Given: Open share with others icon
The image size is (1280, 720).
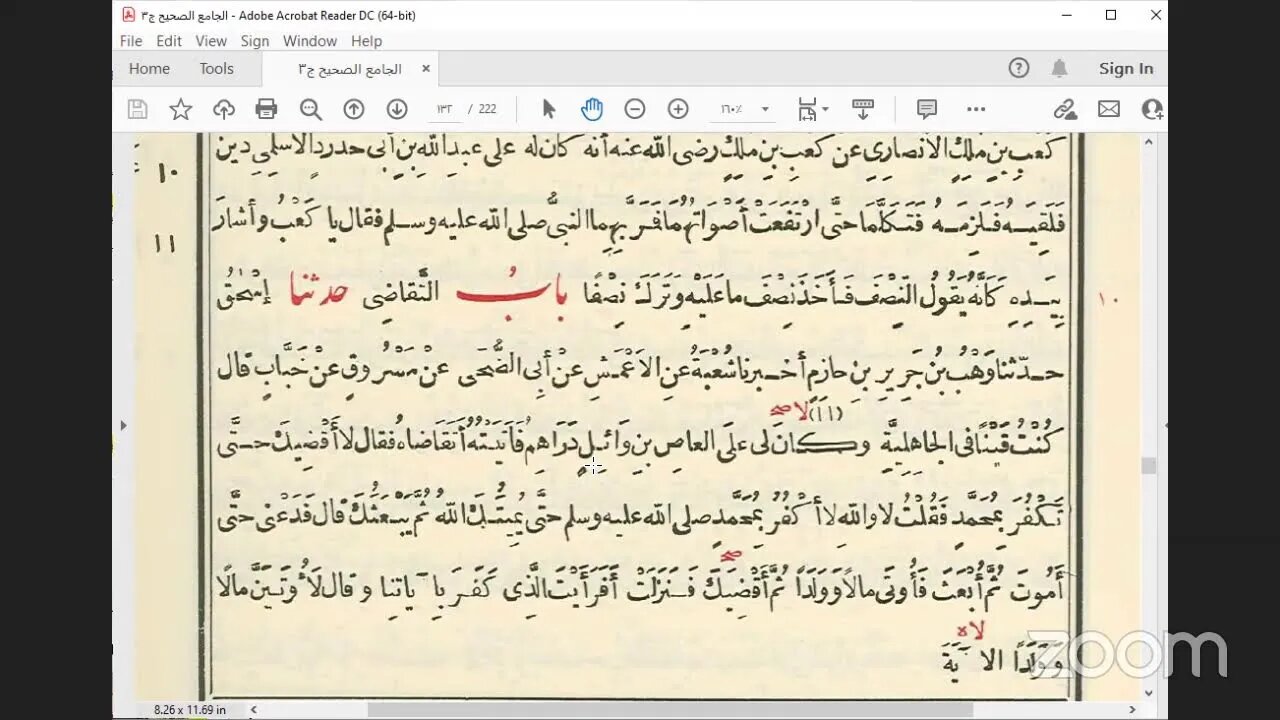Looking at the screenshot, I should pyautogui.click(x=1152, y=109).
